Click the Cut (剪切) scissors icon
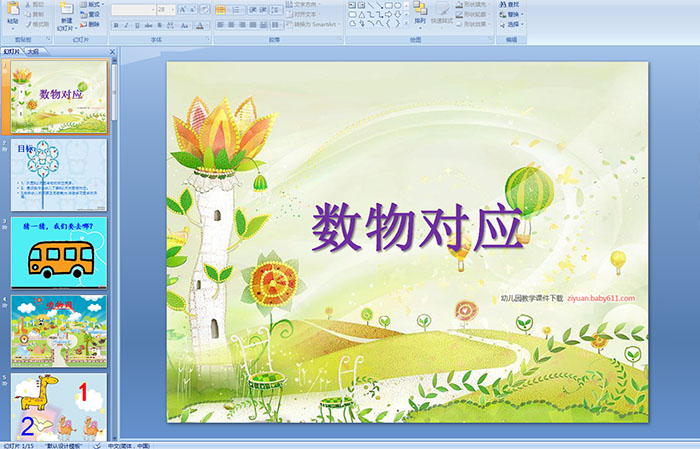The image size is (700, 449). click(x=28, y=4)
